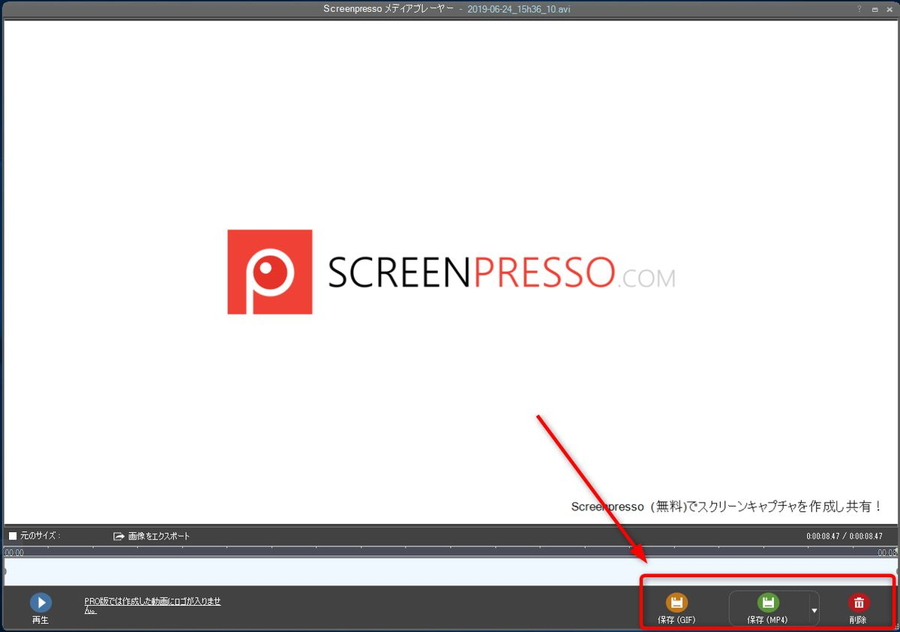
Task: Open the PRO版 logo notice link
Action: pyautogui.click(x=153, y=605)
